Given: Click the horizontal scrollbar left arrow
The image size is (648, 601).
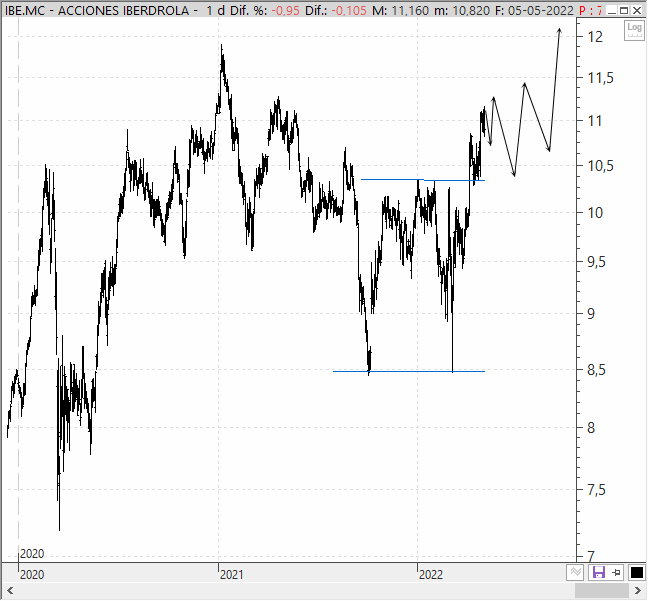Looking at the screenshot, I should pyautogui.click(x=10, y=591).
